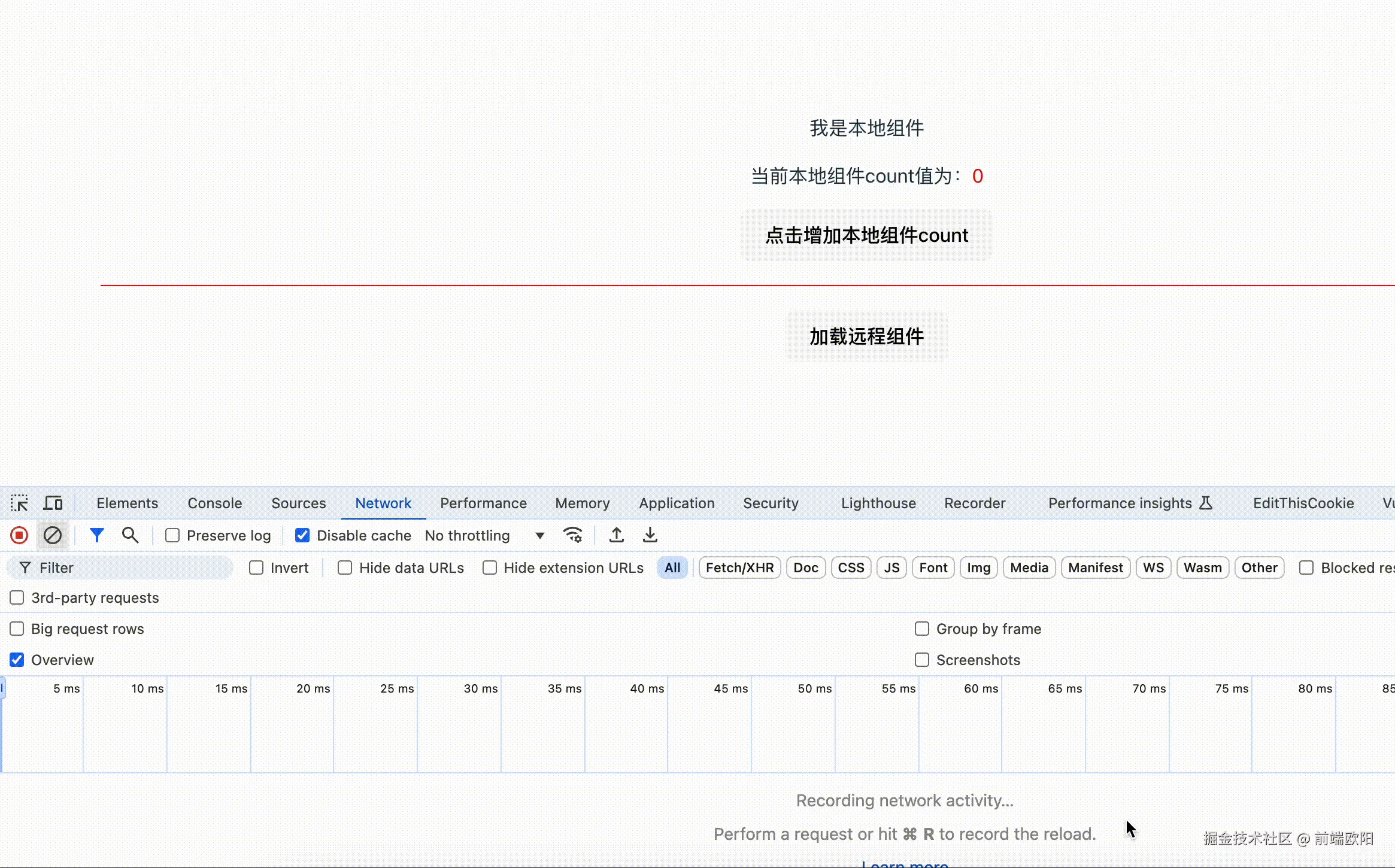Viewport: 1395px width, 868px height.
Task: Import a HAR file with the upload icon
Action: coord(616,535)
